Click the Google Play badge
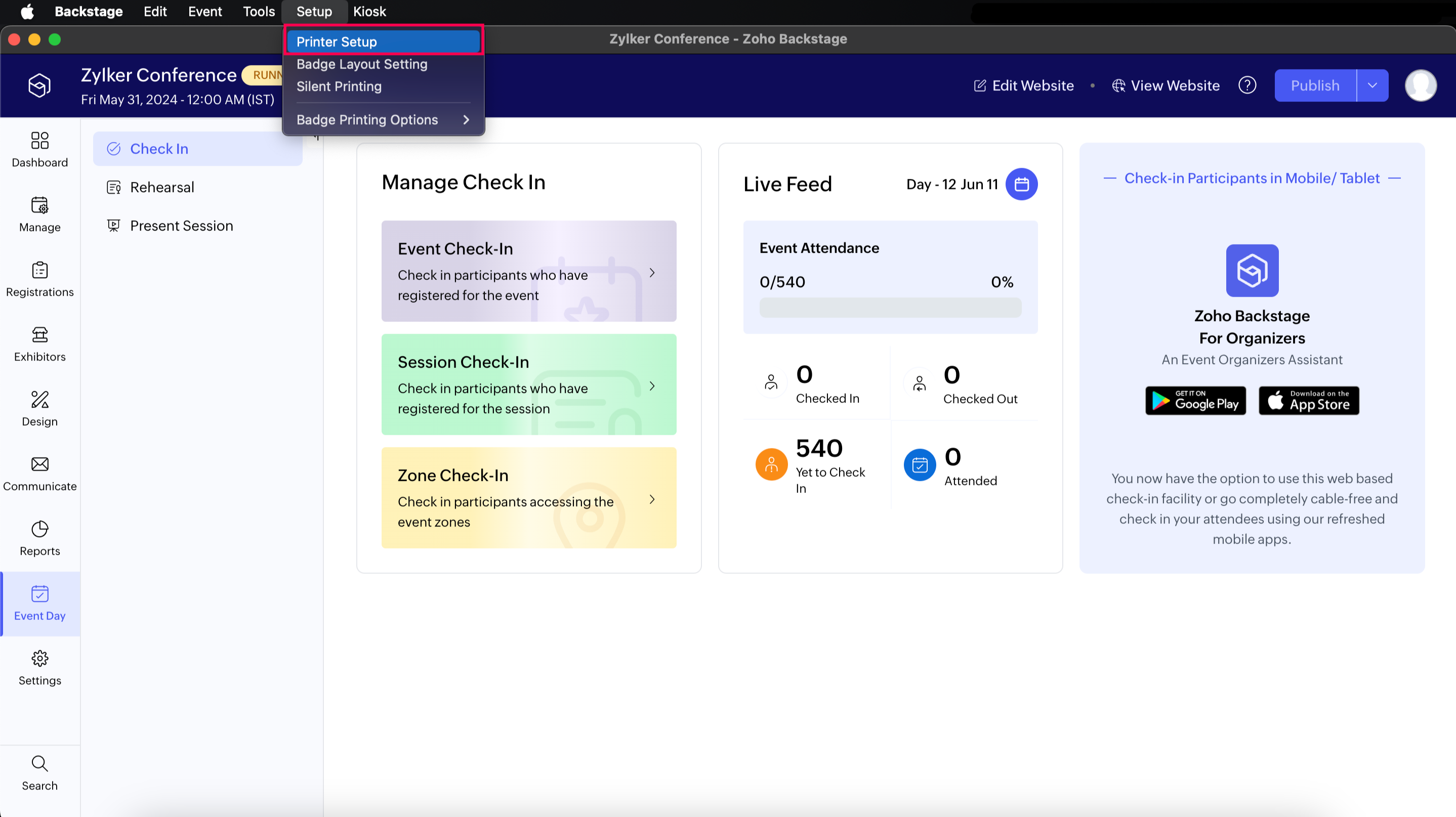Image resolution: width=1456 pixels, height=817 pixels. [x=1195, y=401]
